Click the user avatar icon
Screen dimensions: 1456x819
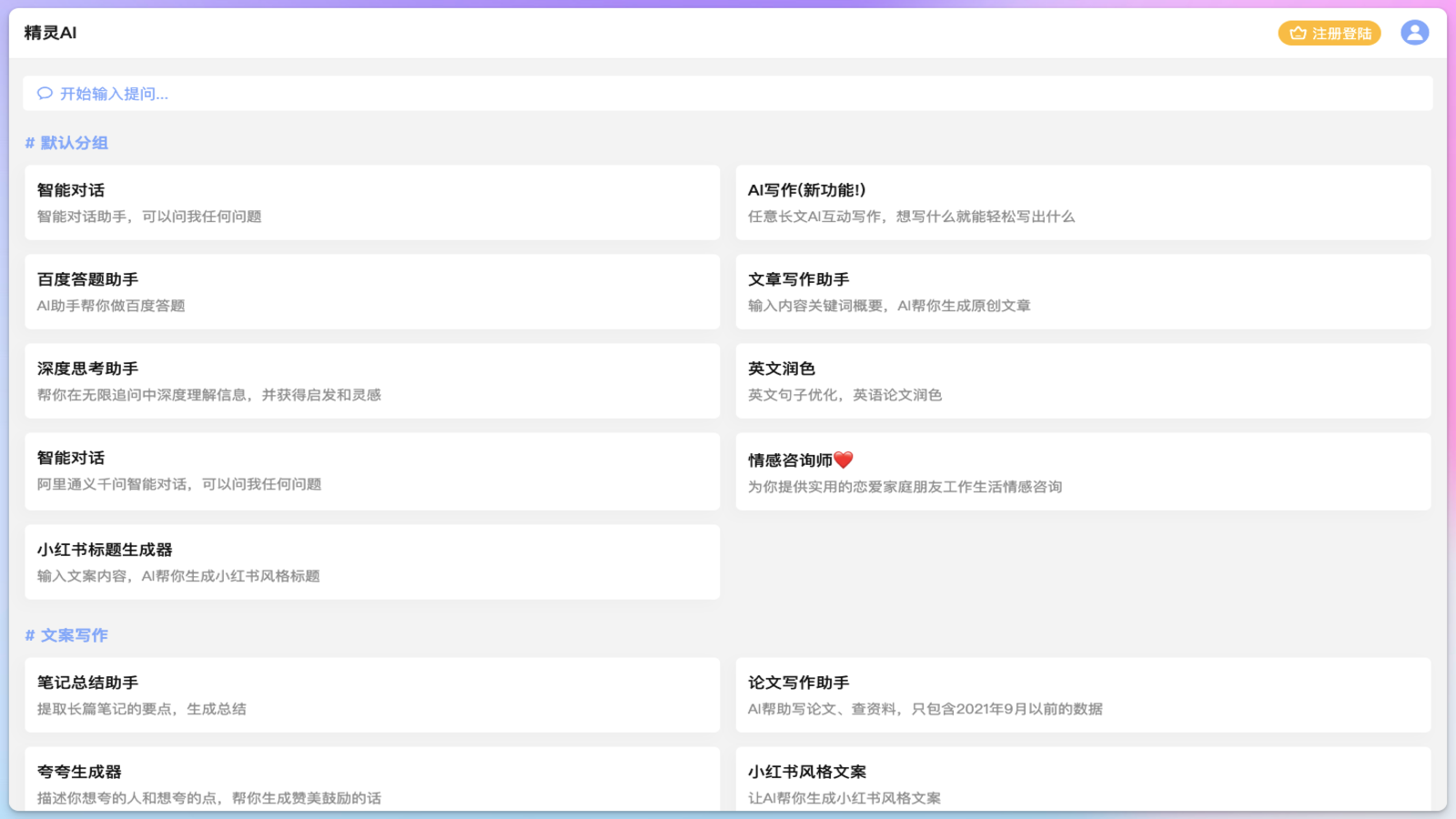1414,33
